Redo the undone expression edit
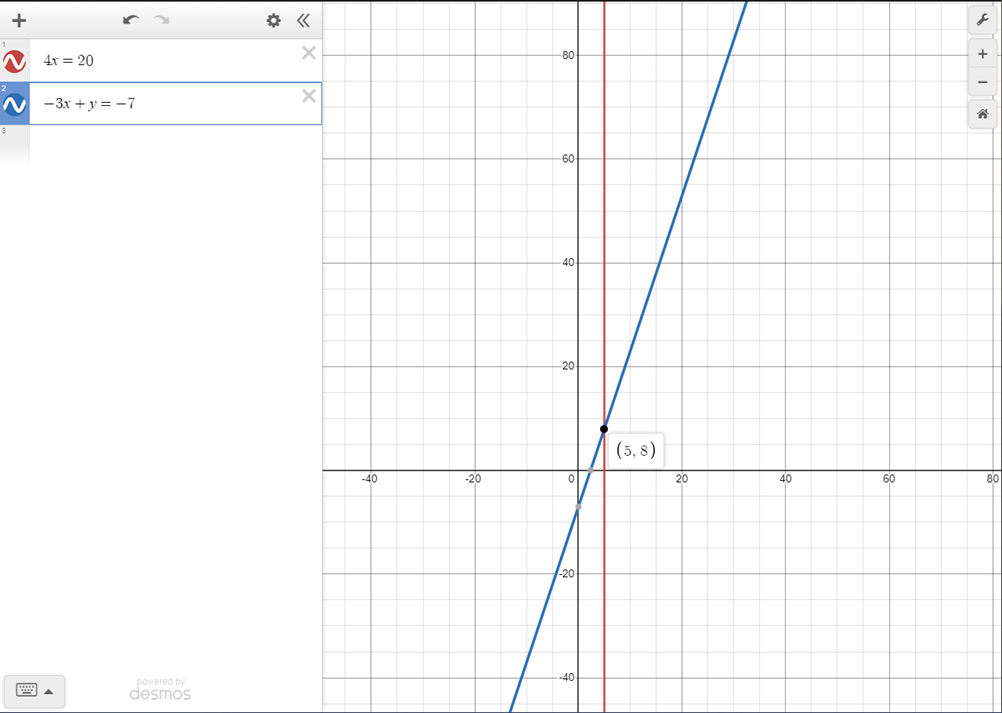Image resolution: width=1002 pixels, height=713 pixels. (161, 20)
